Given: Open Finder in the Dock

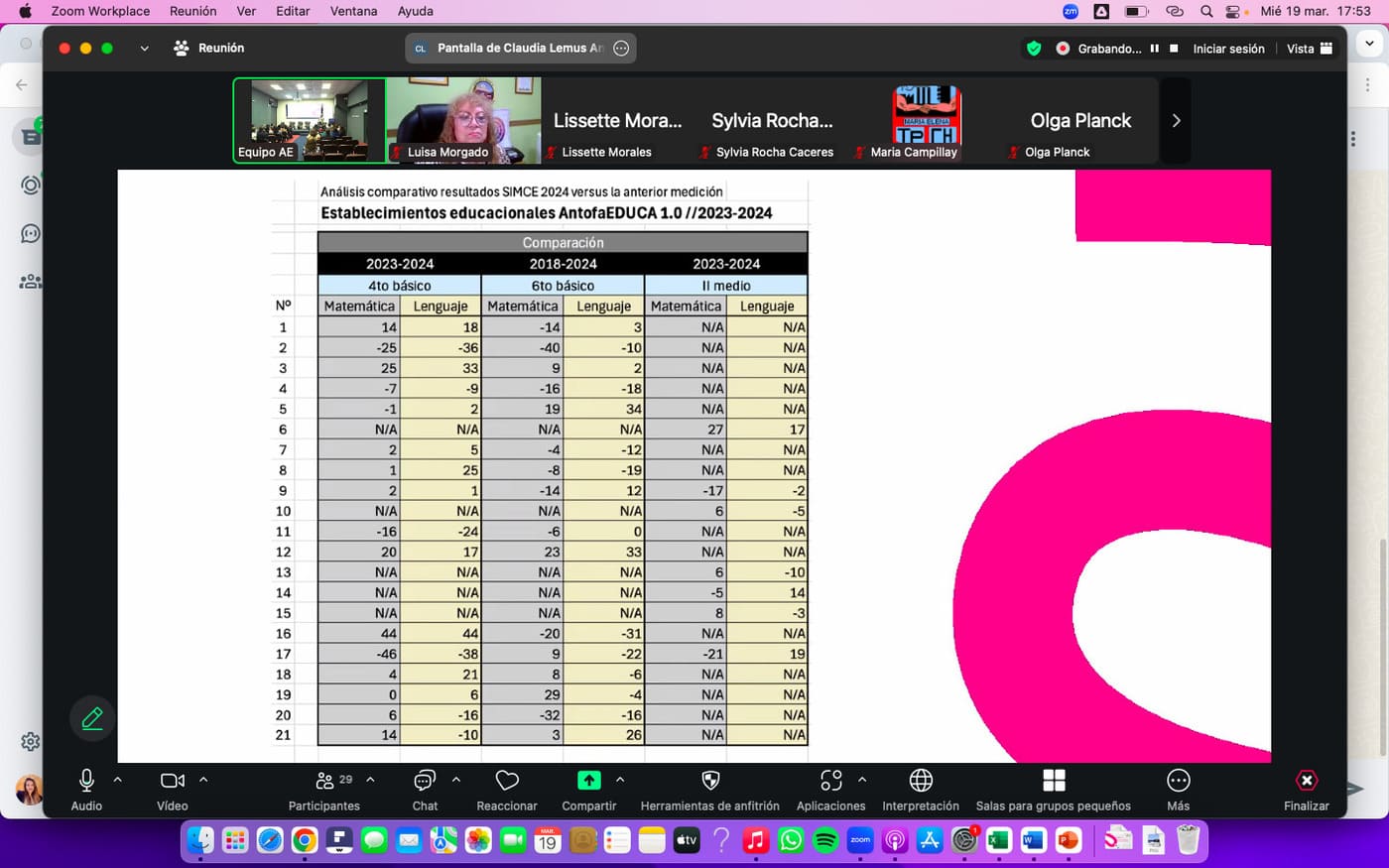Looking at the screenshot, I should [x=200, y=840].
